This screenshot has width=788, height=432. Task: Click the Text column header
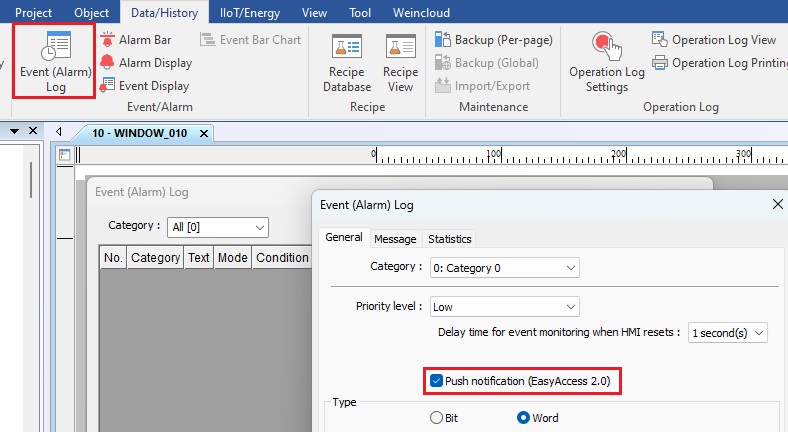point(199,257)
